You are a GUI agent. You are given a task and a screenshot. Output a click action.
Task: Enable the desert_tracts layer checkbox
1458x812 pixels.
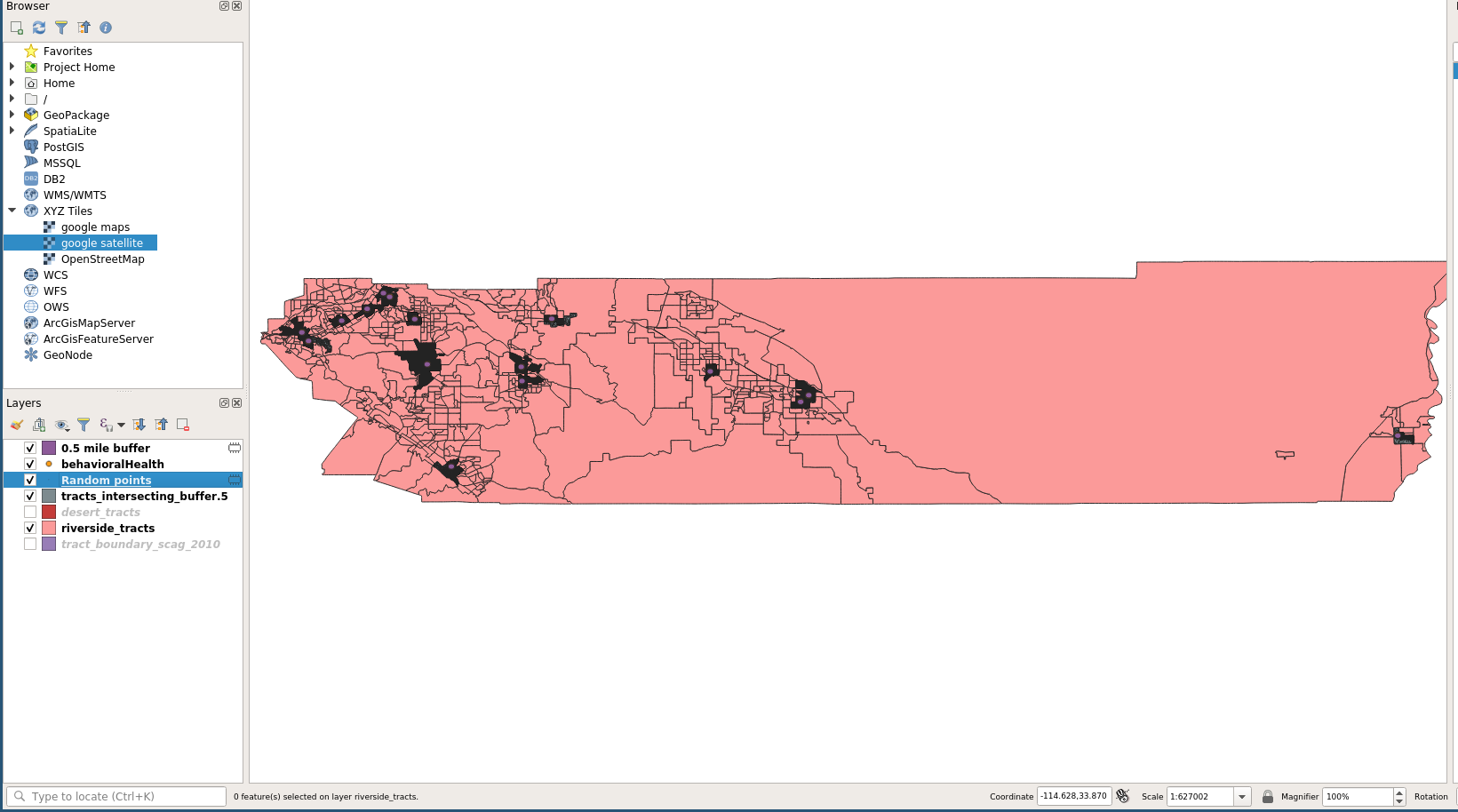pos(30,513)
